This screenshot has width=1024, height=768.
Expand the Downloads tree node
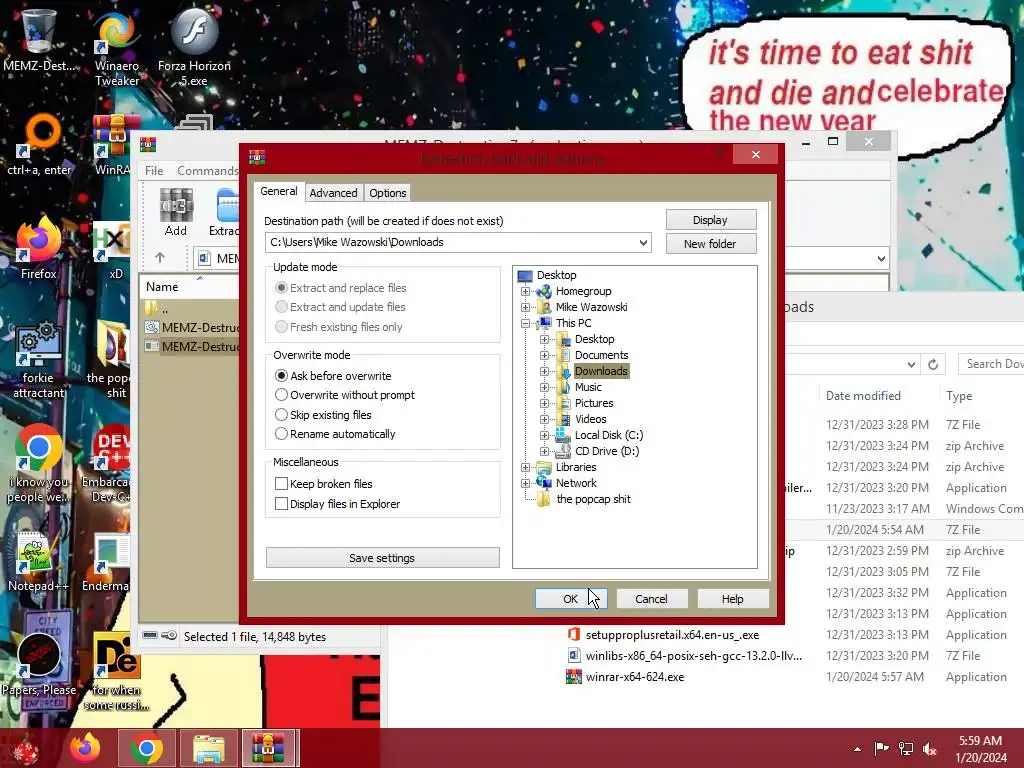tap(544, 371)
